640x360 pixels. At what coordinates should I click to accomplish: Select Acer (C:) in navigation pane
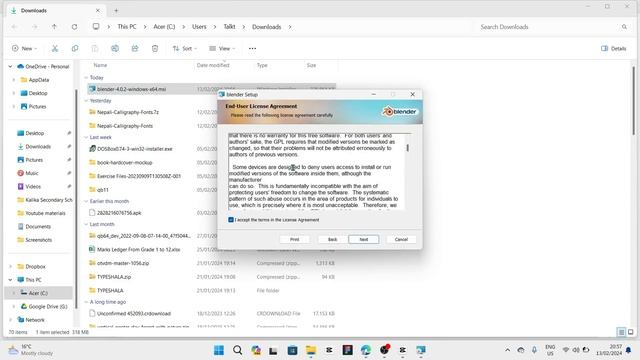coord(38,293)
